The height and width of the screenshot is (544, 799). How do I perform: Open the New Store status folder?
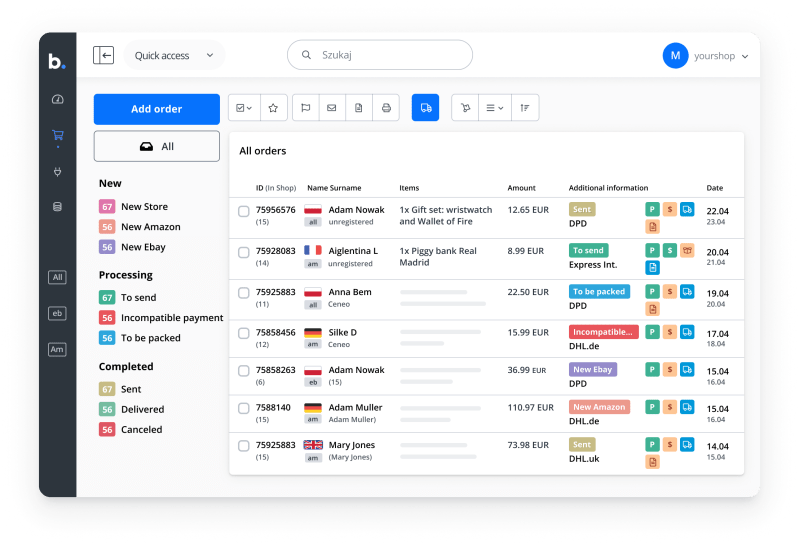134,206
